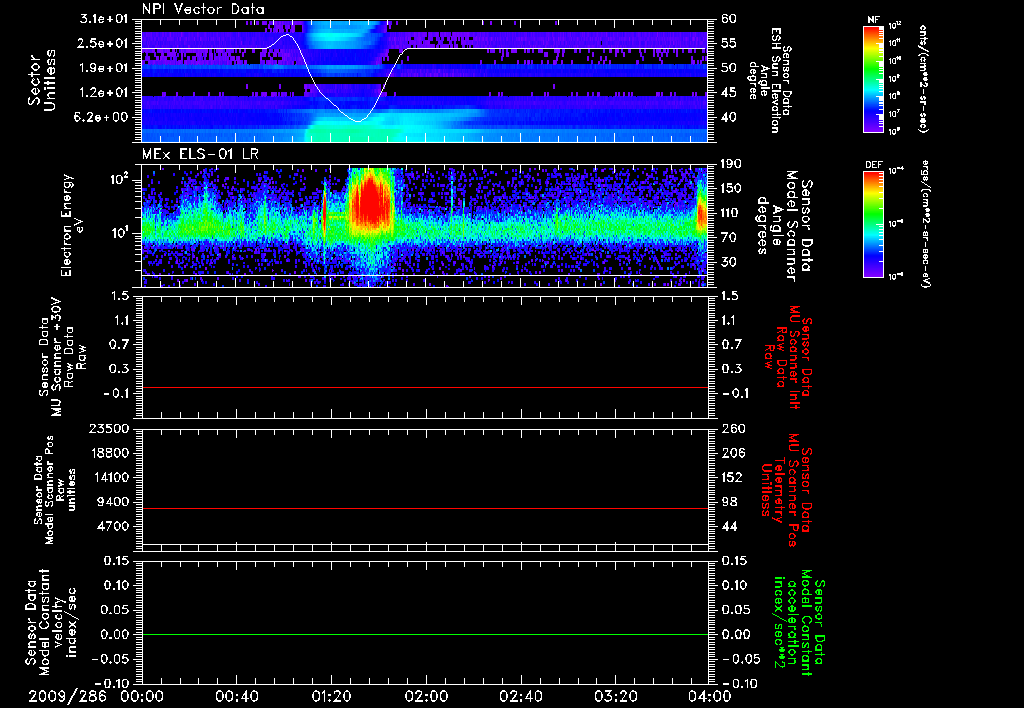The image size is (1024, 708).
Task: Click the 4700 scanner position tick value
Action: [x=114, y=526]
